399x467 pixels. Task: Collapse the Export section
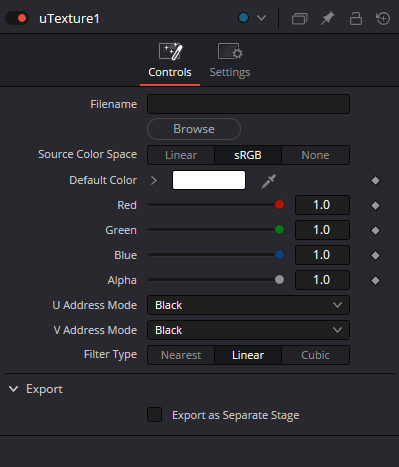click(14, 389)
